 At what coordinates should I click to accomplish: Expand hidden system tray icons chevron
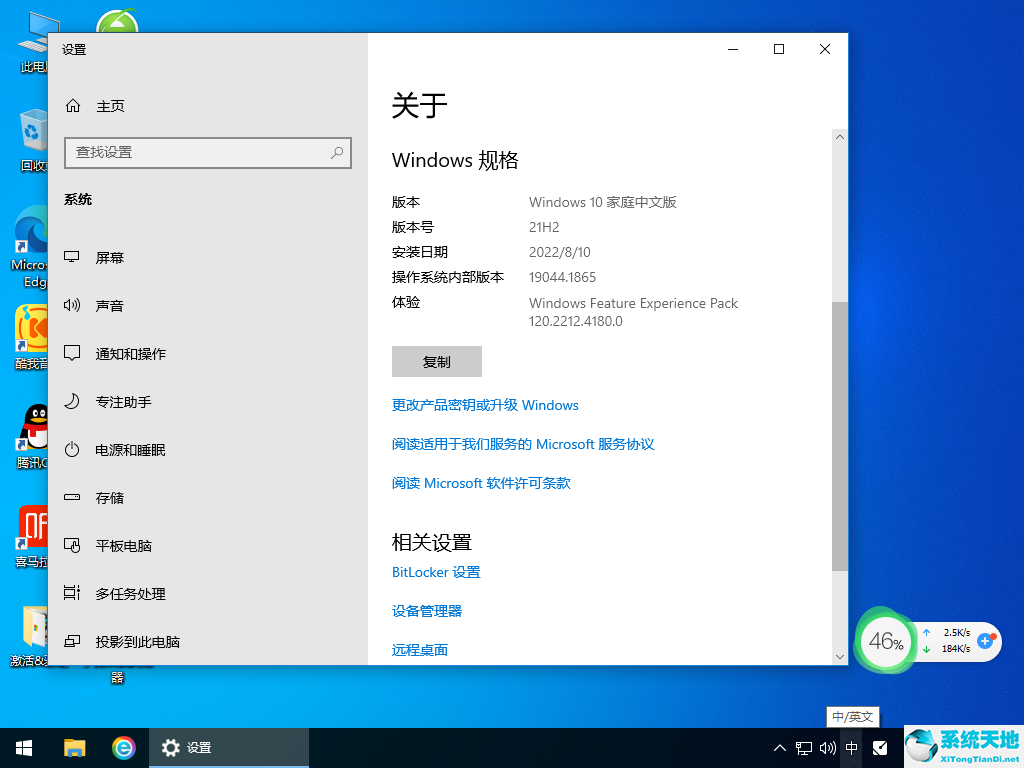click(x=780, y=747)
